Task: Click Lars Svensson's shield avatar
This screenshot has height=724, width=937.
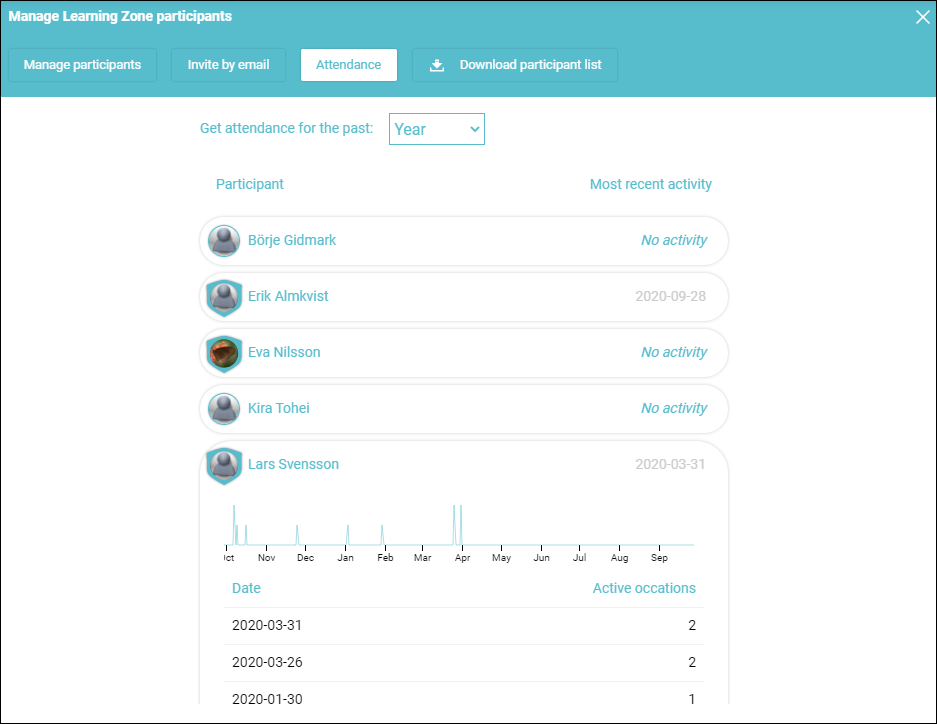Action: tap(224, 465)
